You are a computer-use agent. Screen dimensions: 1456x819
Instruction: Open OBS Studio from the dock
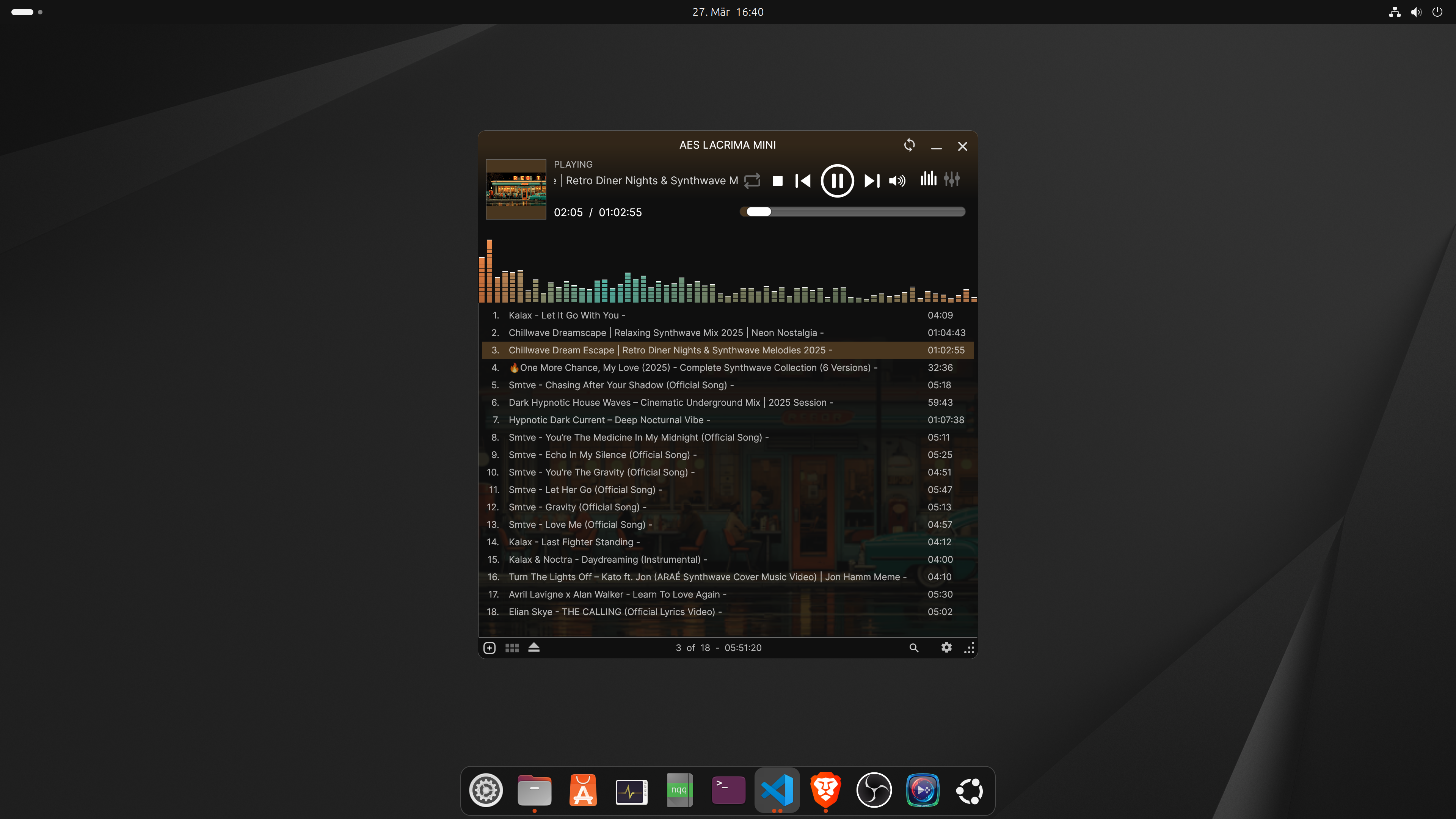click(x=874, y=790)
